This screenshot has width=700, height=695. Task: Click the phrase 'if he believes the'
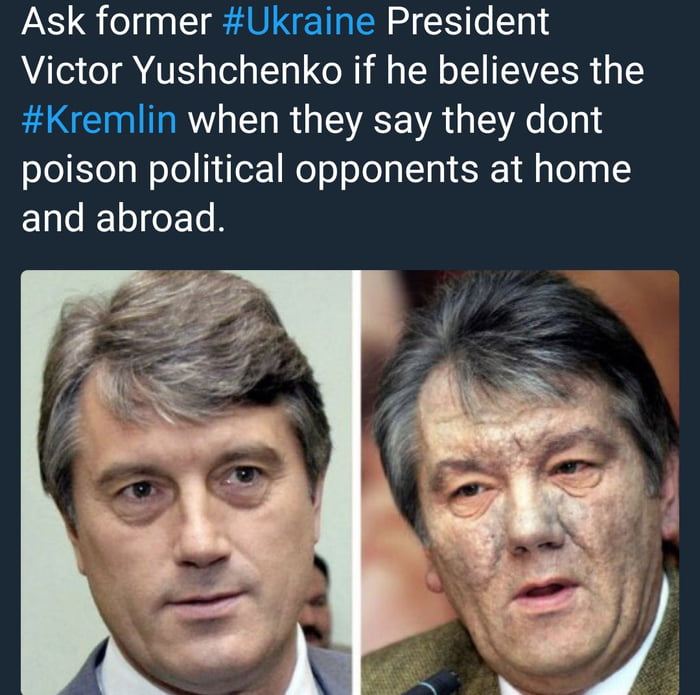pos(499,71)
